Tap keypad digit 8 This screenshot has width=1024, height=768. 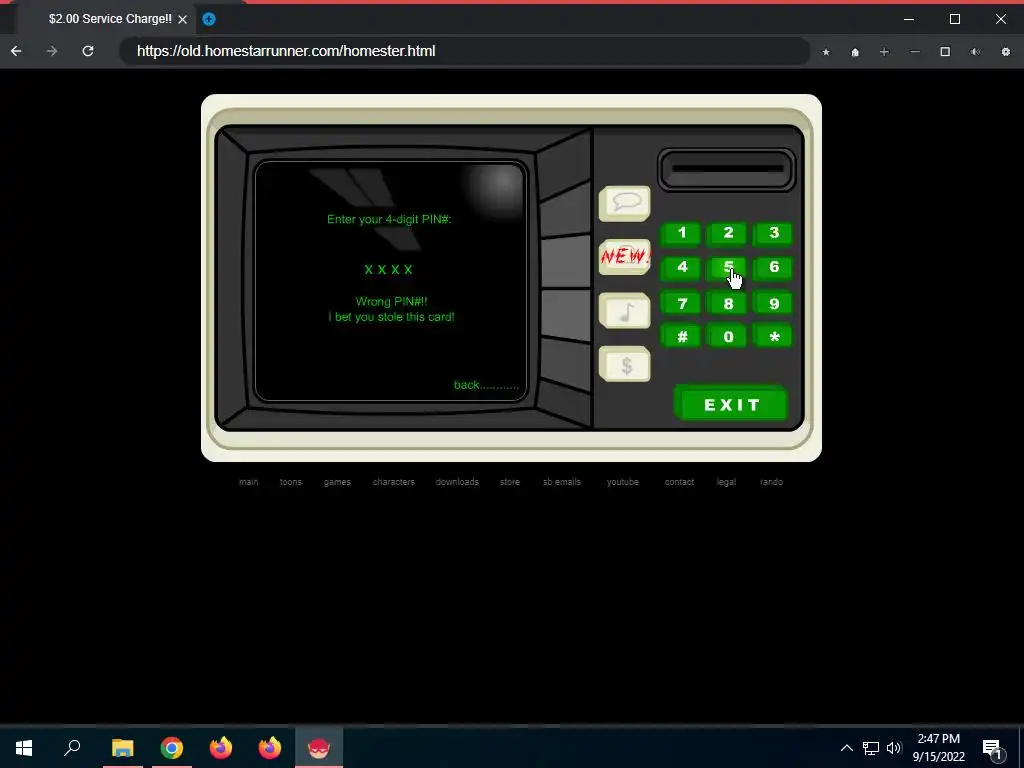pos(728,304)
